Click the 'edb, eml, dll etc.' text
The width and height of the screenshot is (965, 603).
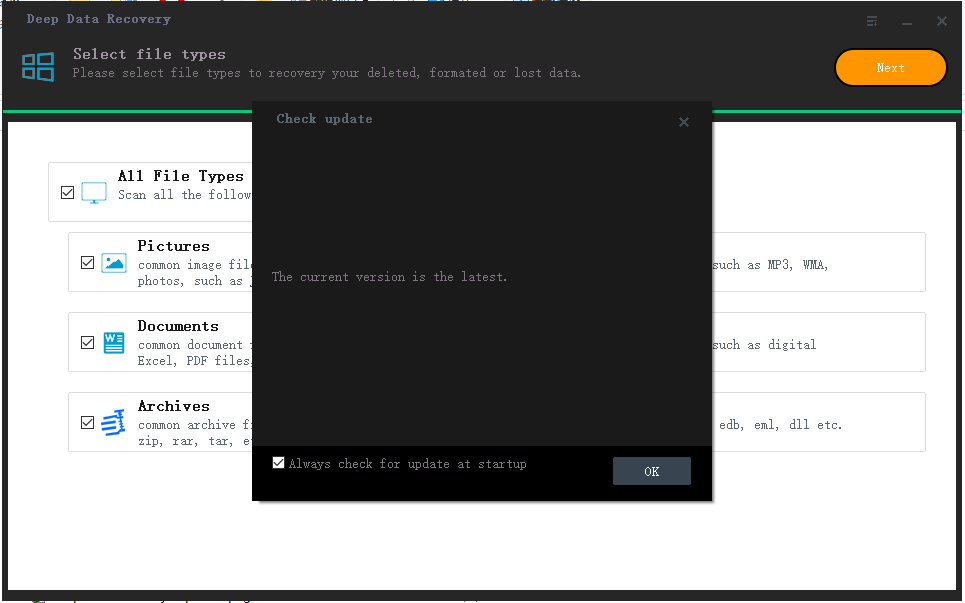coord(780,425)
